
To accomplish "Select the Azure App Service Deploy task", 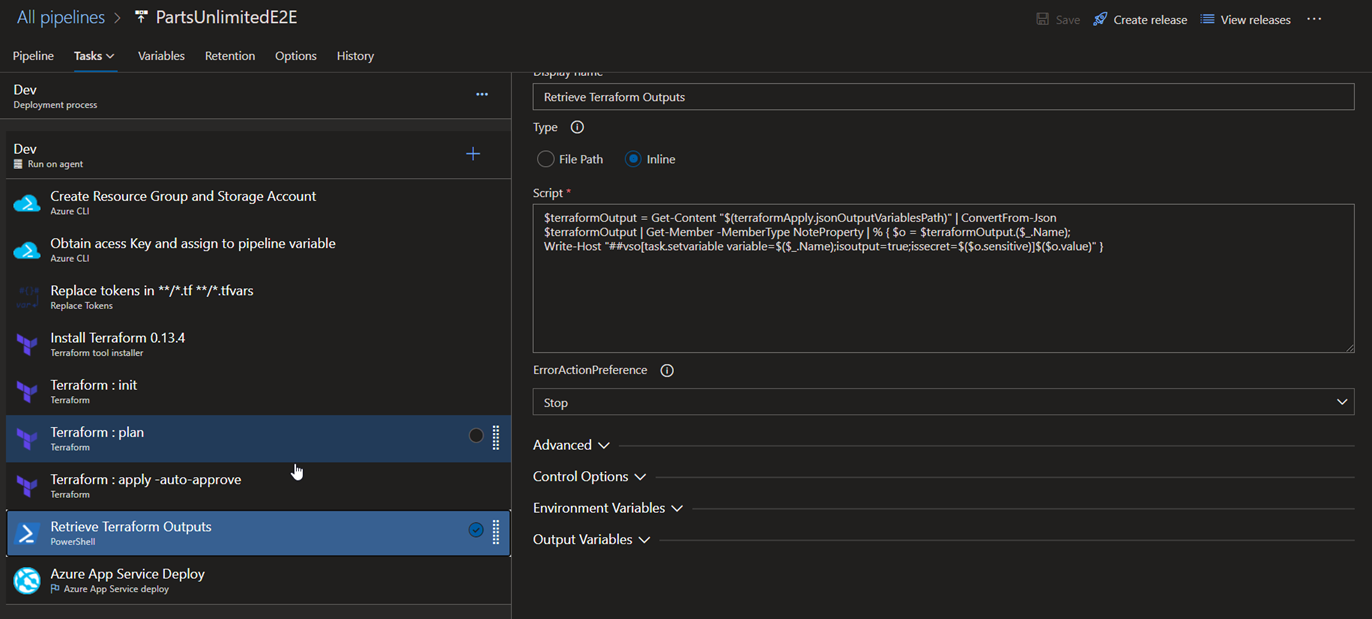I will click(258, 580).
